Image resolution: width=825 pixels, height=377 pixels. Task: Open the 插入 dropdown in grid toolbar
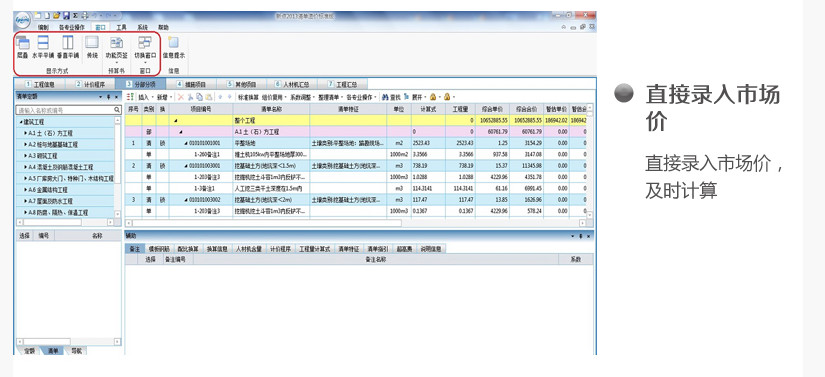145,97
